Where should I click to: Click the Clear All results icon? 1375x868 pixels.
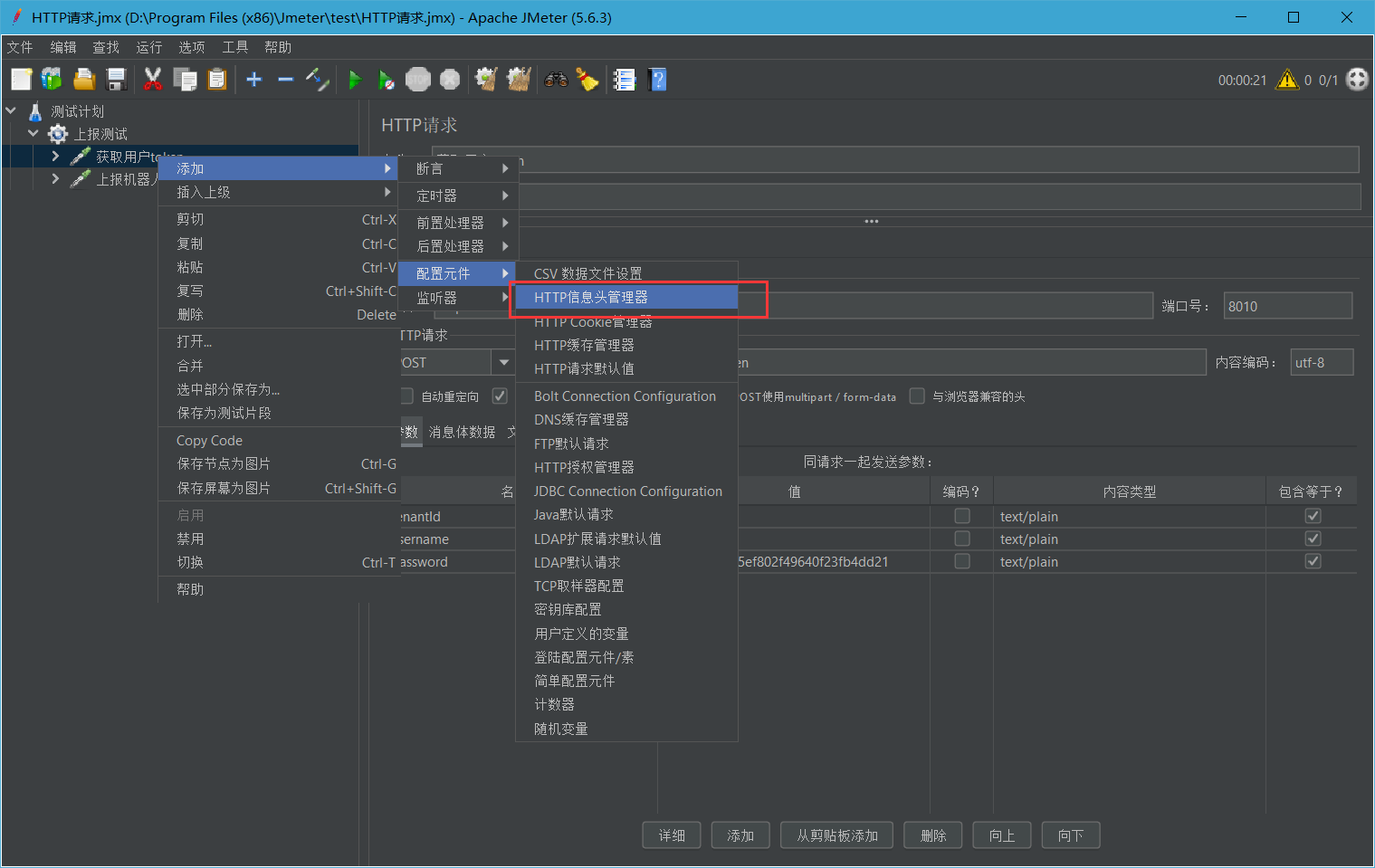(519, 80)
